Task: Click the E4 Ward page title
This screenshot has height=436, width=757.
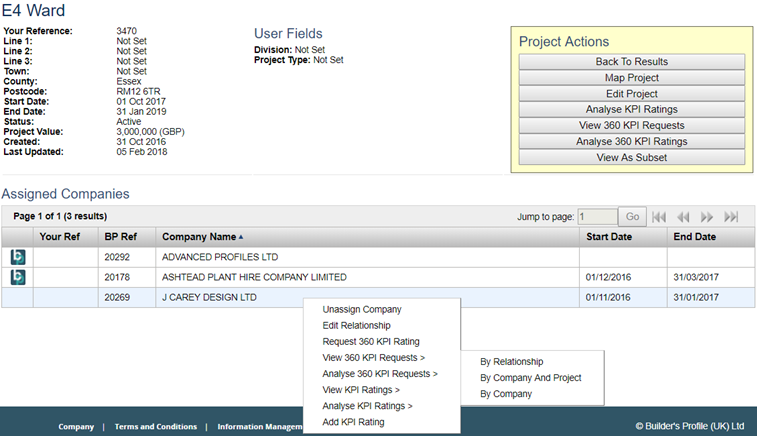Action: tap(33, 10)
